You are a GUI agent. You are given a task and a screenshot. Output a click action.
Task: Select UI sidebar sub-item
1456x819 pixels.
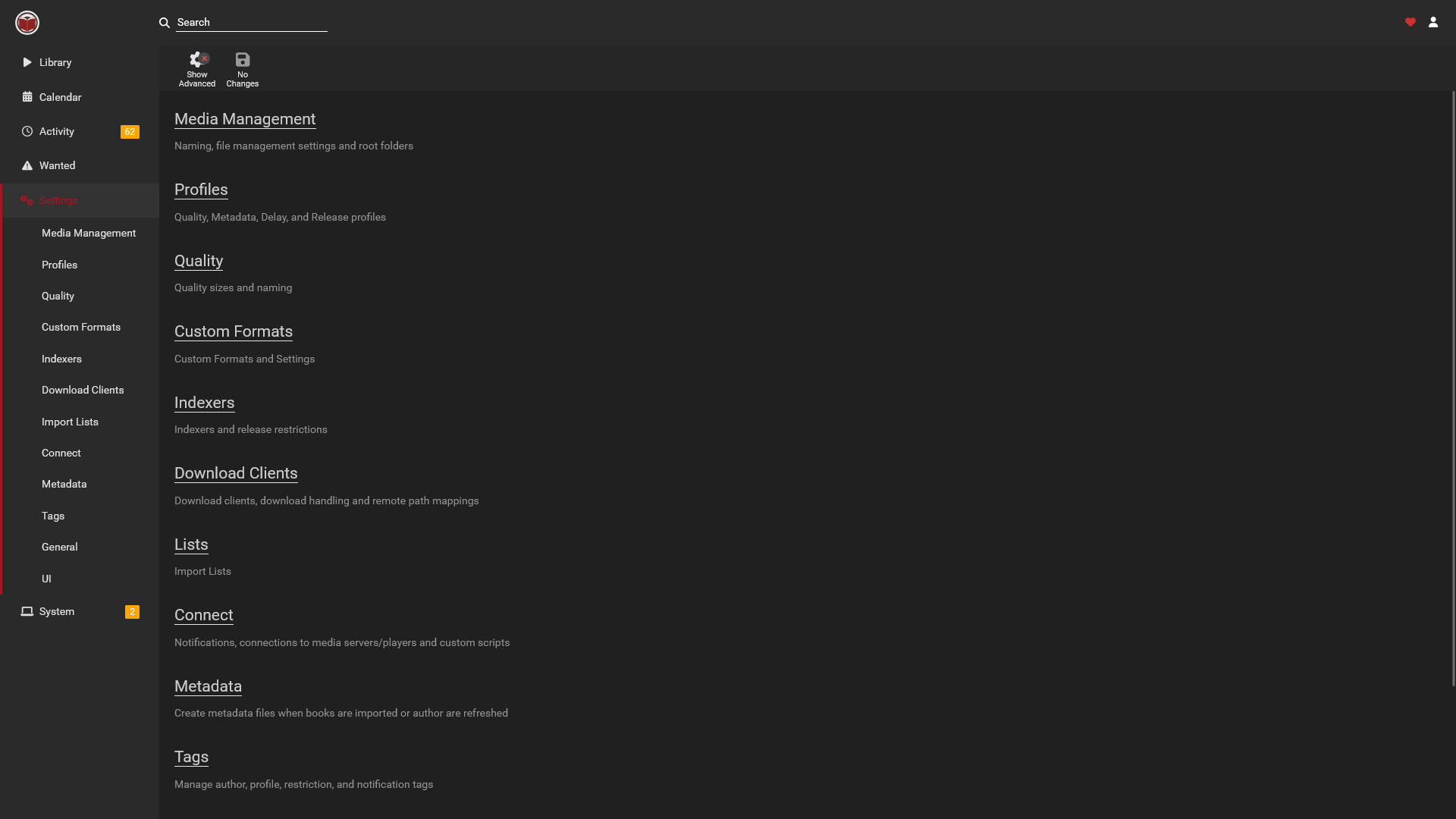46,579
